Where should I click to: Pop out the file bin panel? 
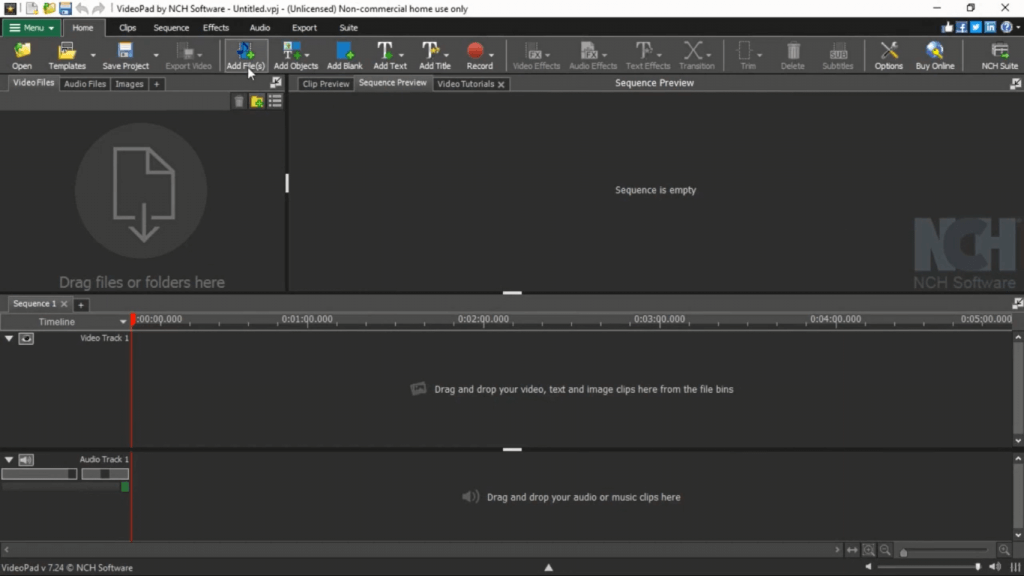(276, 82)
